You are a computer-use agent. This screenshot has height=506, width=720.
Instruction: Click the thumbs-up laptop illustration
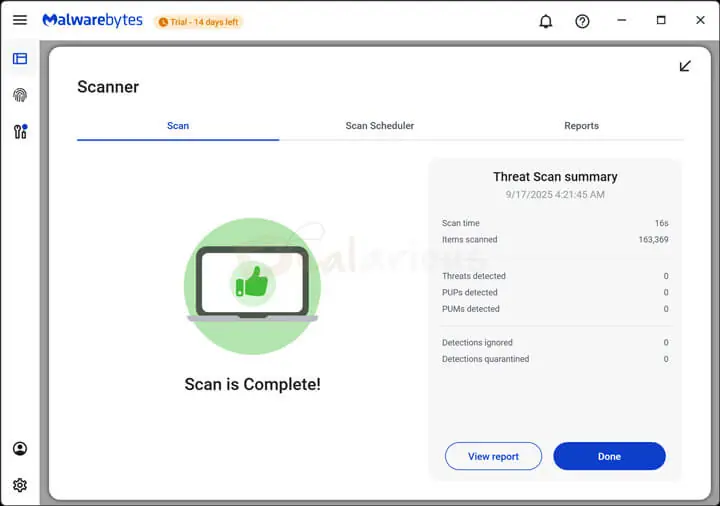252,286
